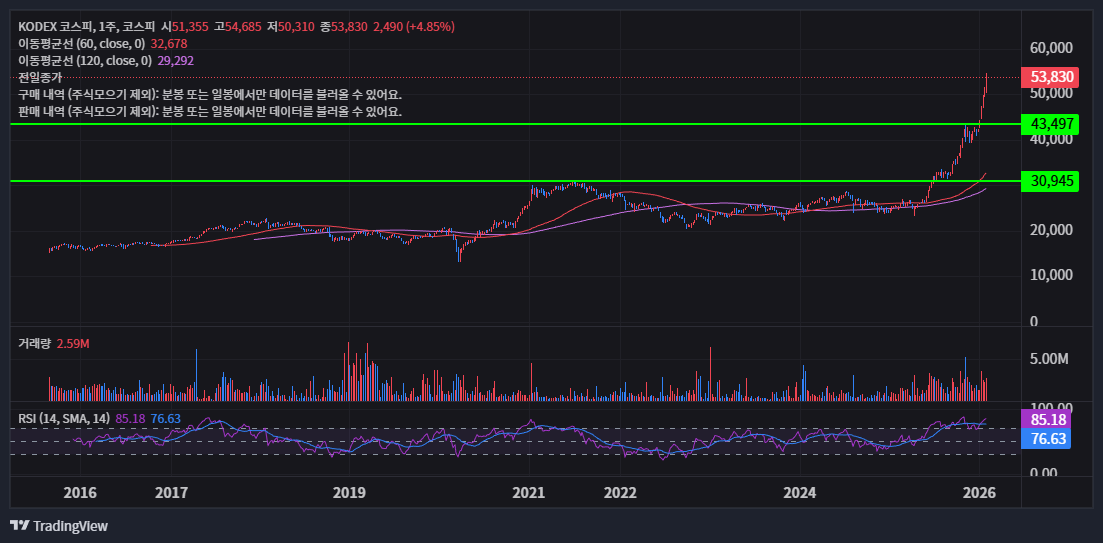Click the TradingView logo icon
This screenshot has width=1103, height=543.
pyautogui.click(x=19, y=526)
